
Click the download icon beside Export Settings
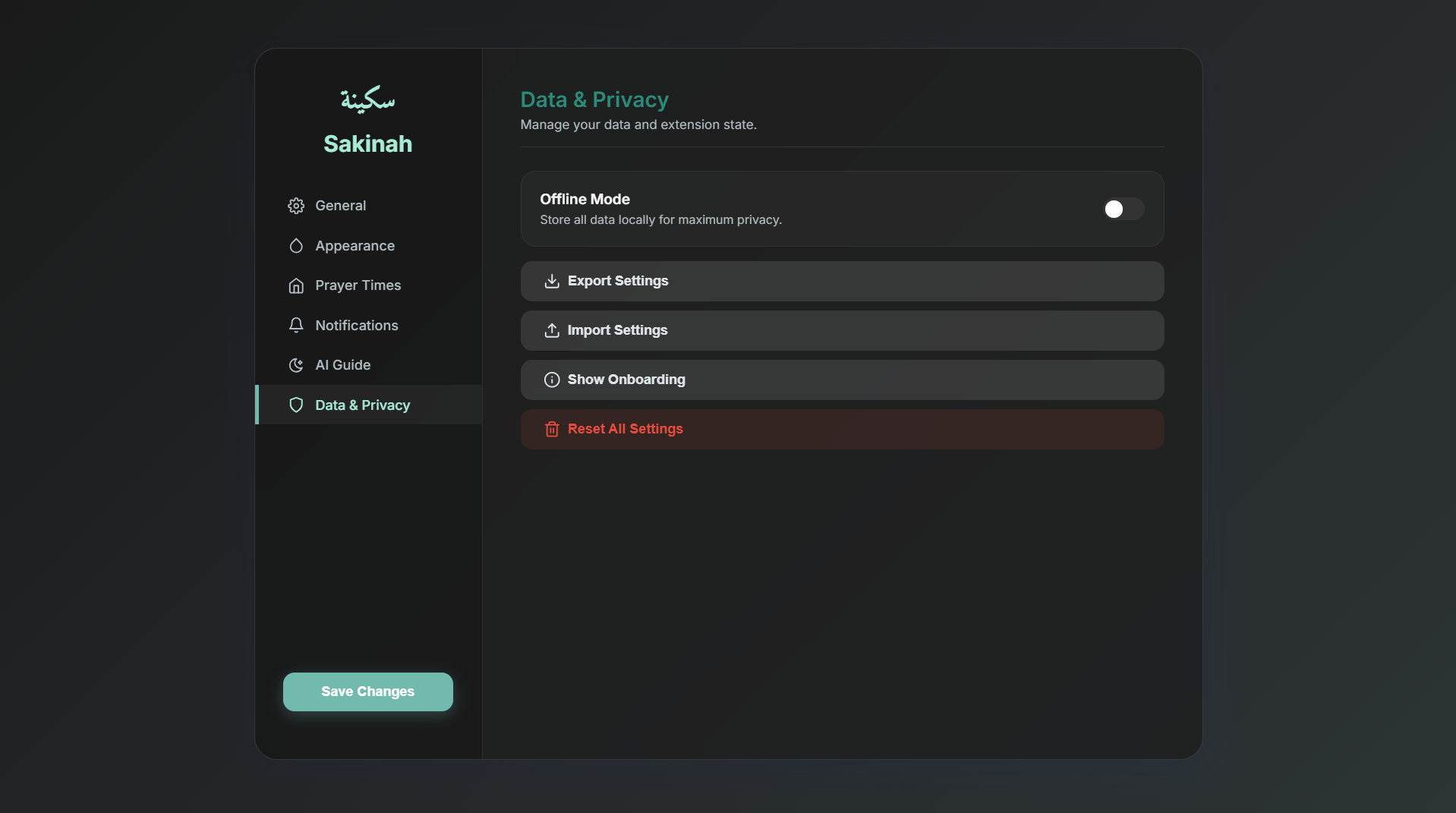click(552, 281)
